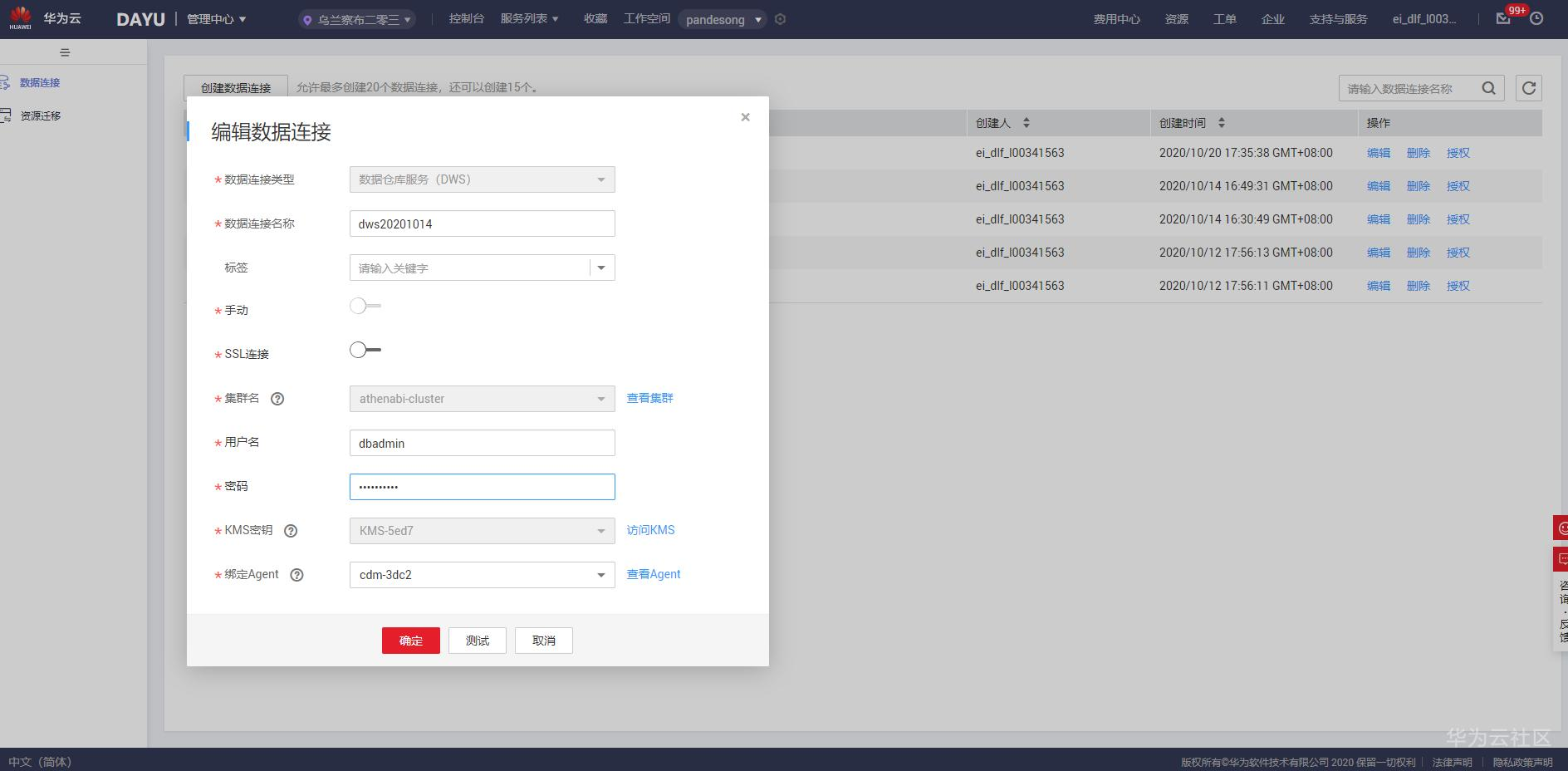
Task: Click 编辑 for the 17:56:13 row
Action: 1379,253
